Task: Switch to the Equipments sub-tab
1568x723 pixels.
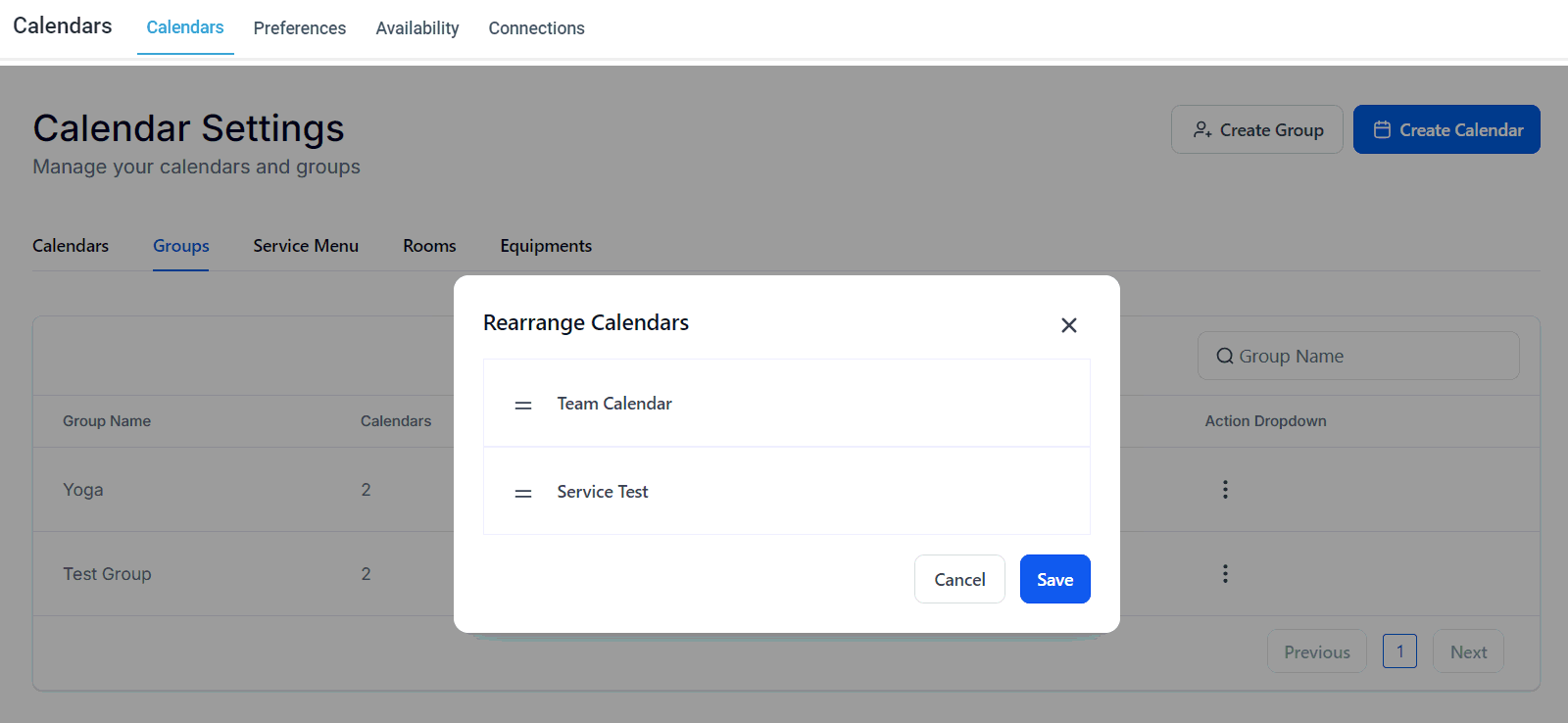Action: pos(546,246)
